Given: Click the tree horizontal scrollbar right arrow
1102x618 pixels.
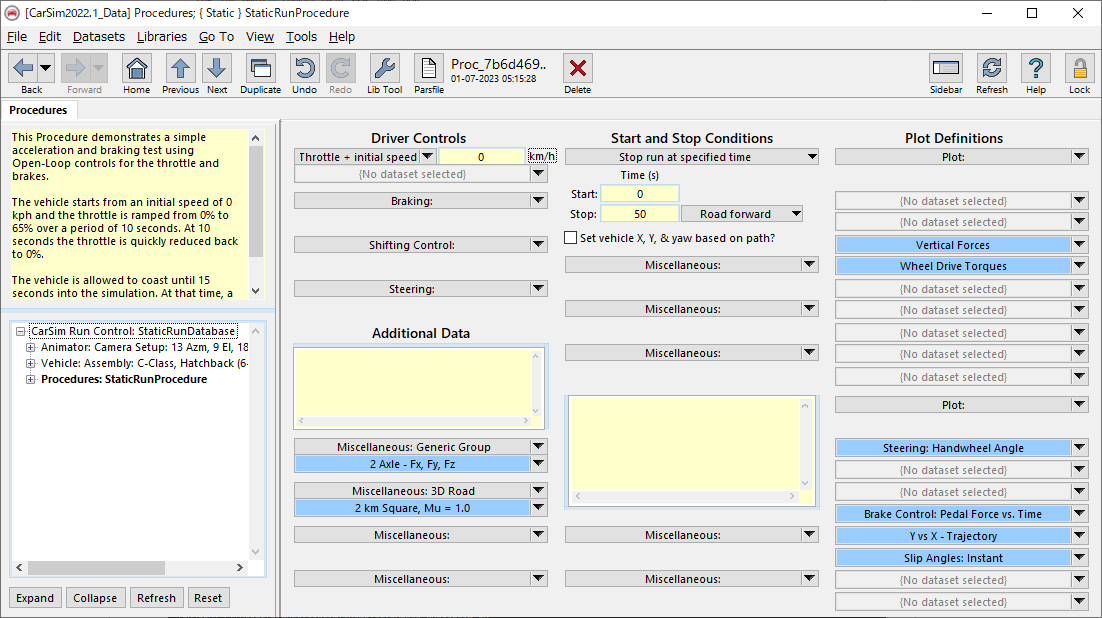Looking at the screenshot, I should coord(240,567).
